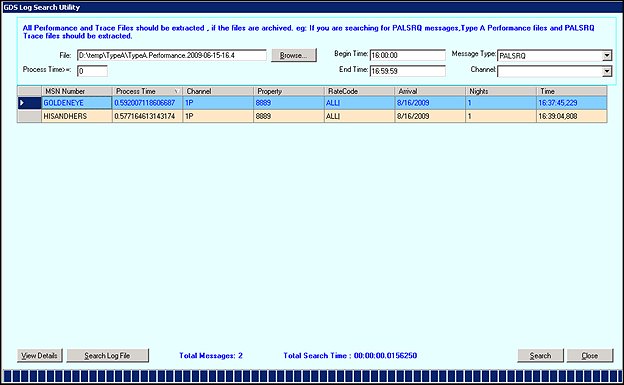Click the Nights column header
Screen dimensions: 624x385
501,91
